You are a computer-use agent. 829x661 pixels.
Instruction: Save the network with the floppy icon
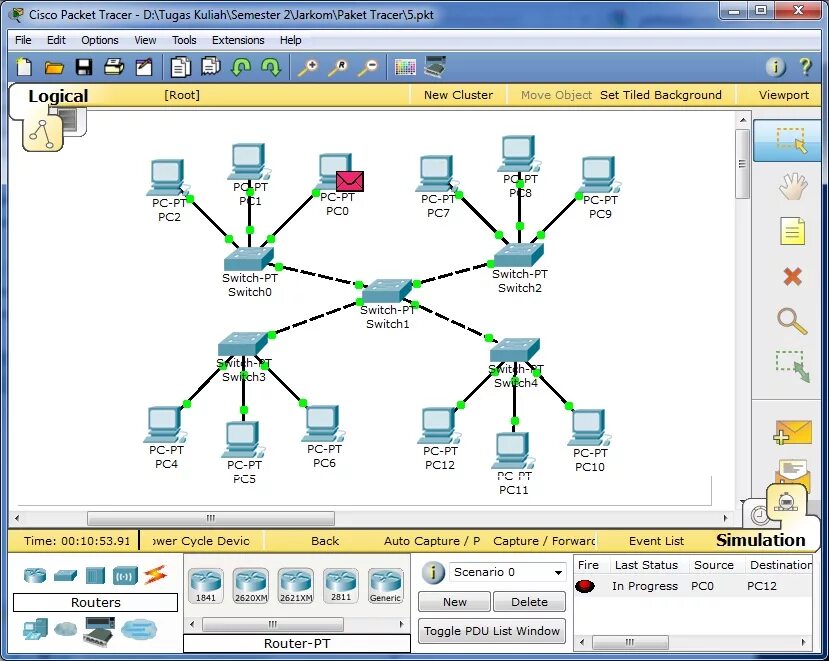[x=84, y=67]
